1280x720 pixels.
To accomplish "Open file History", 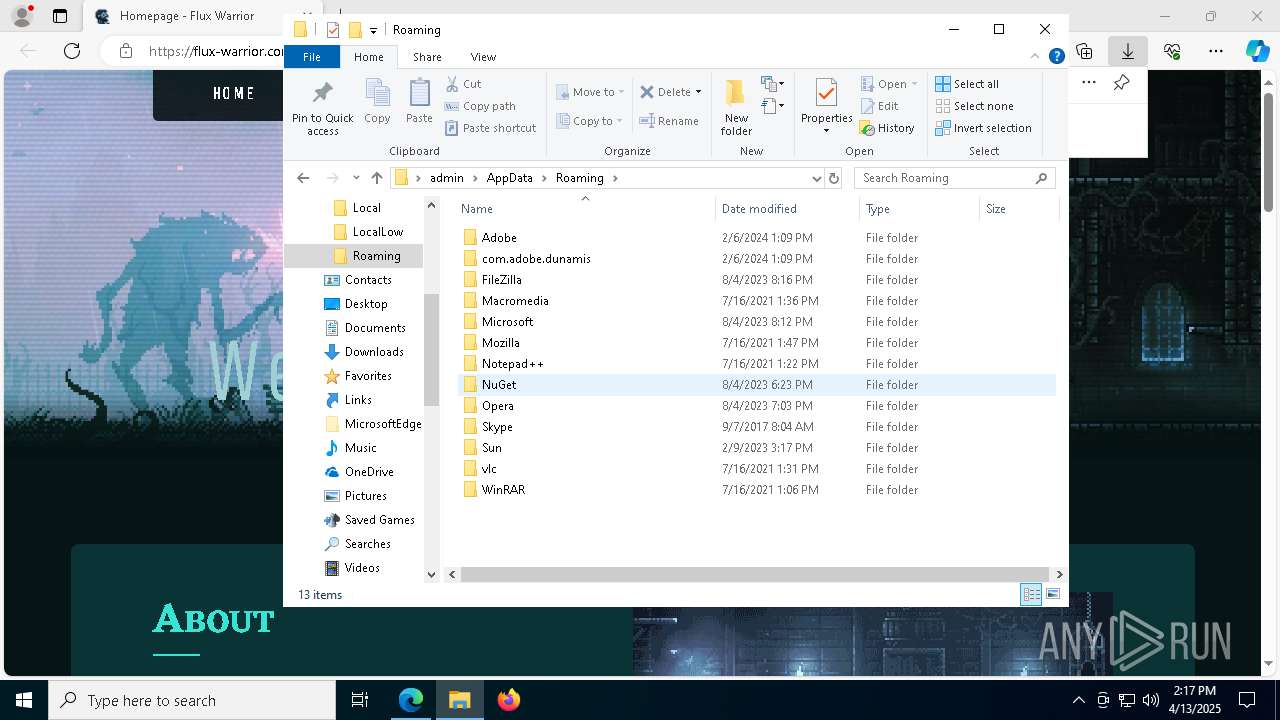I will click(887, 128).
